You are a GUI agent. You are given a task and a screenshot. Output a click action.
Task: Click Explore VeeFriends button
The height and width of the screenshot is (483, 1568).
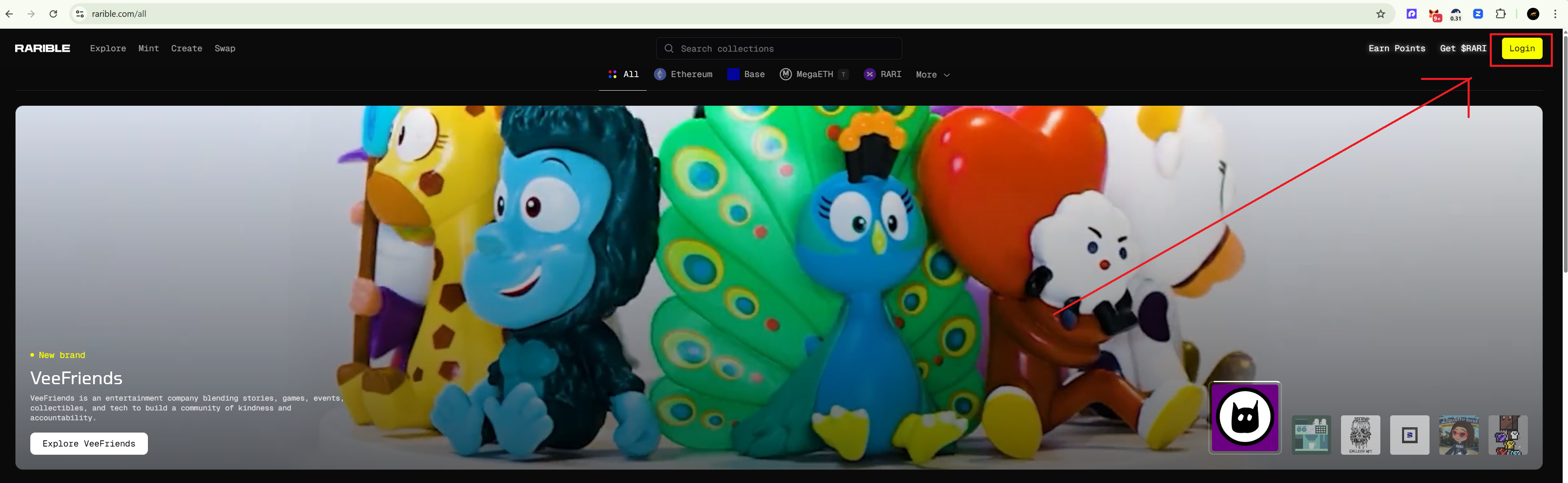point(89,443)
